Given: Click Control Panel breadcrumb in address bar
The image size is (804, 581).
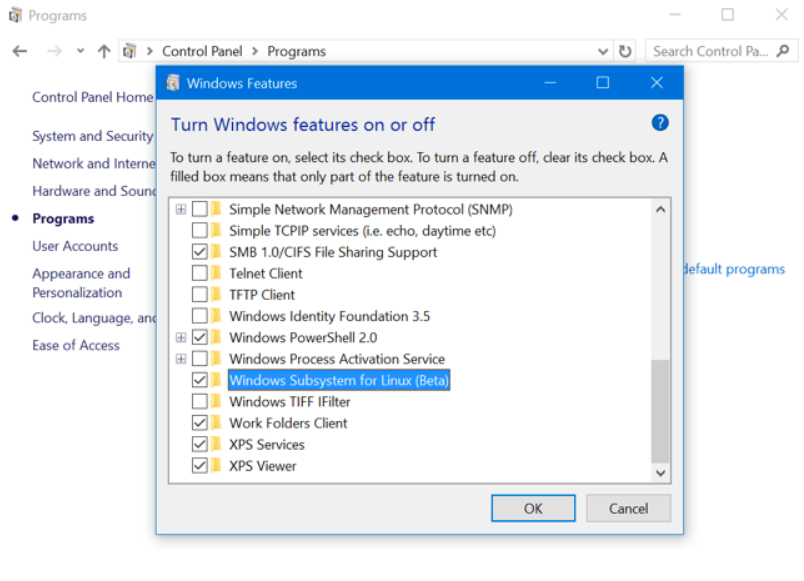Looking at the screenshot, I should pos(202,51).
